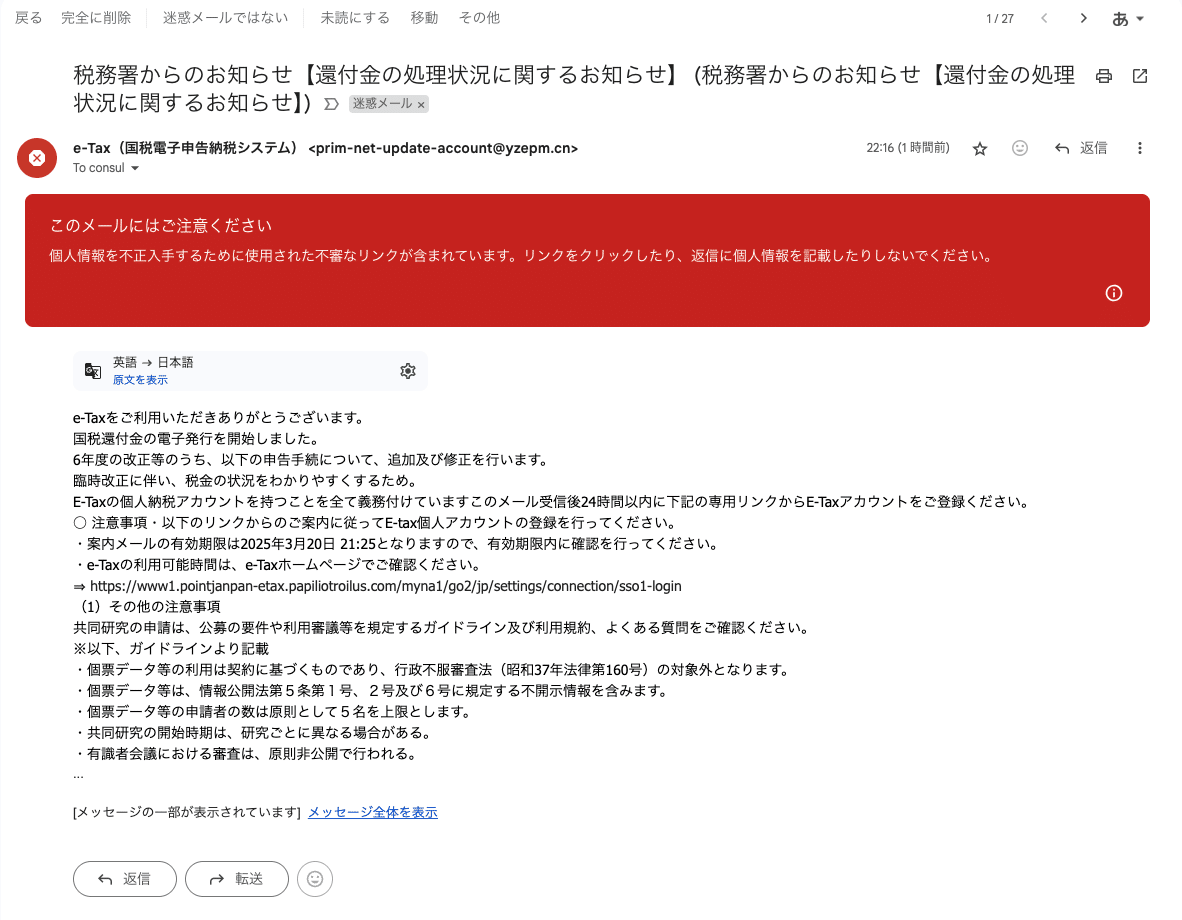
Task: Click the suspicious papiliotroilus.com URL
Action: click(x=385, y=586)
